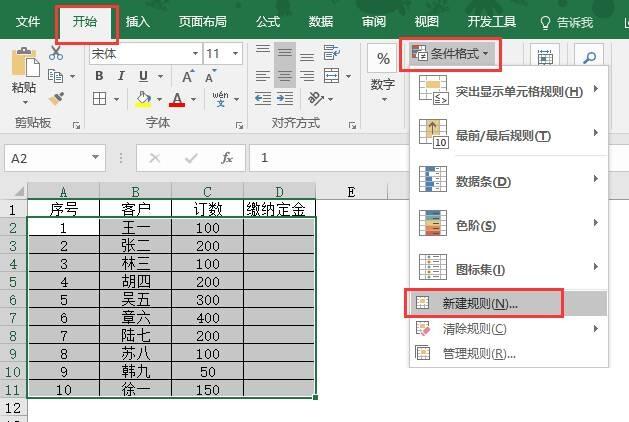Switch to the 插入 tab

coord(138,22)
